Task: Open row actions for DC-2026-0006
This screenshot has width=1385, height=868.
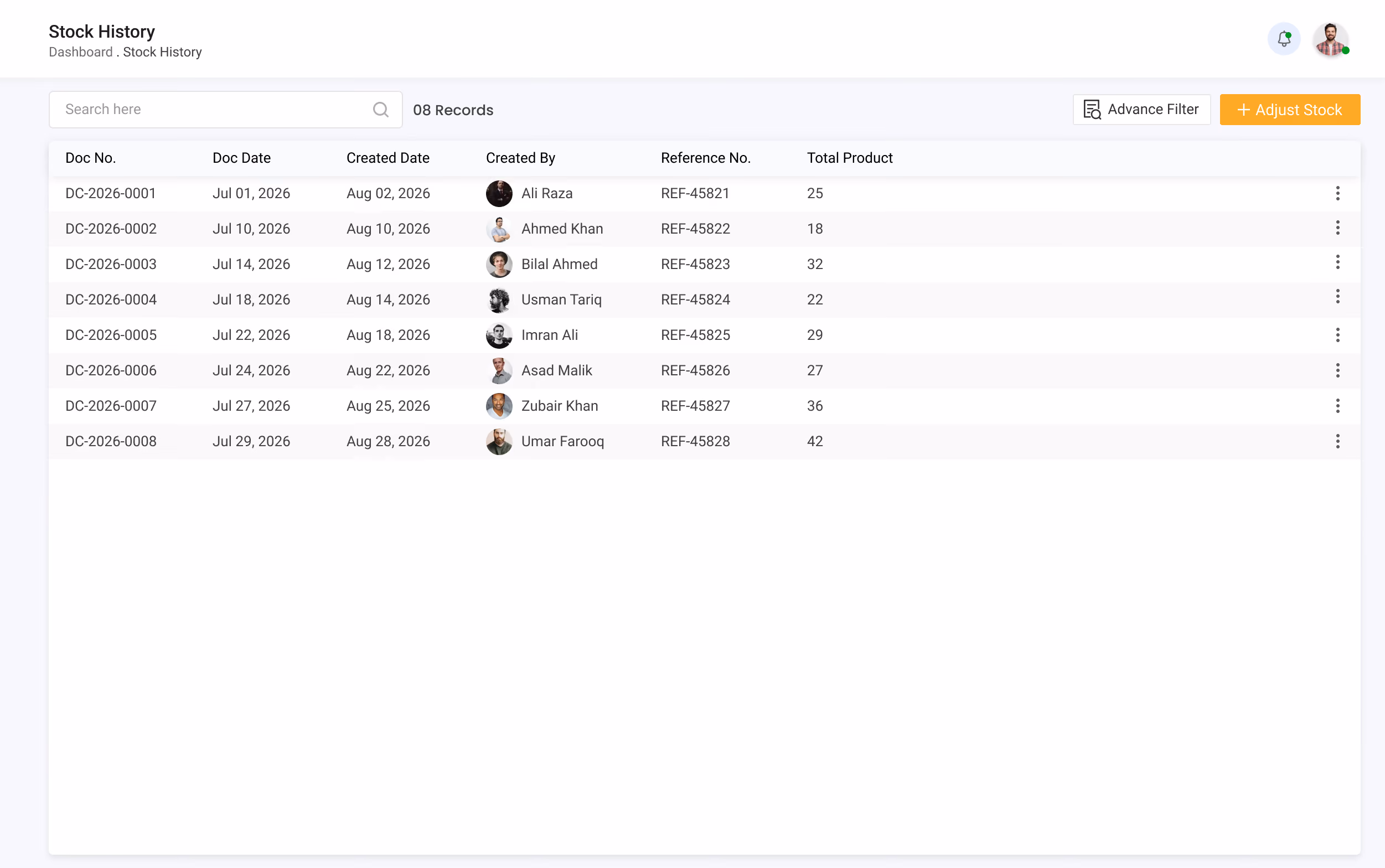Action: coord(1337,371)
